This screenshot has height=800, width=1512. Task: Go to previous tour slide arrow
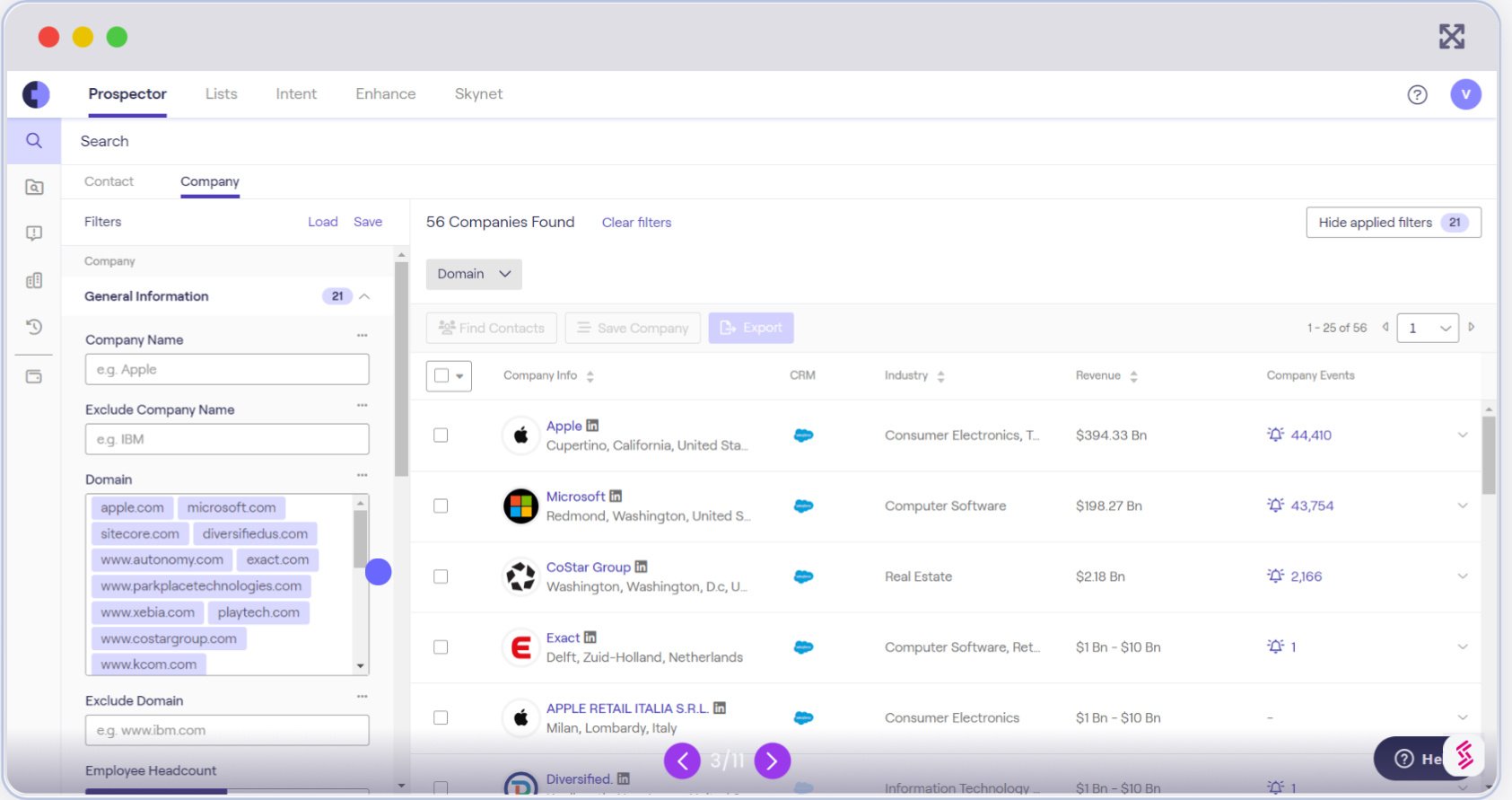[682, 761]
